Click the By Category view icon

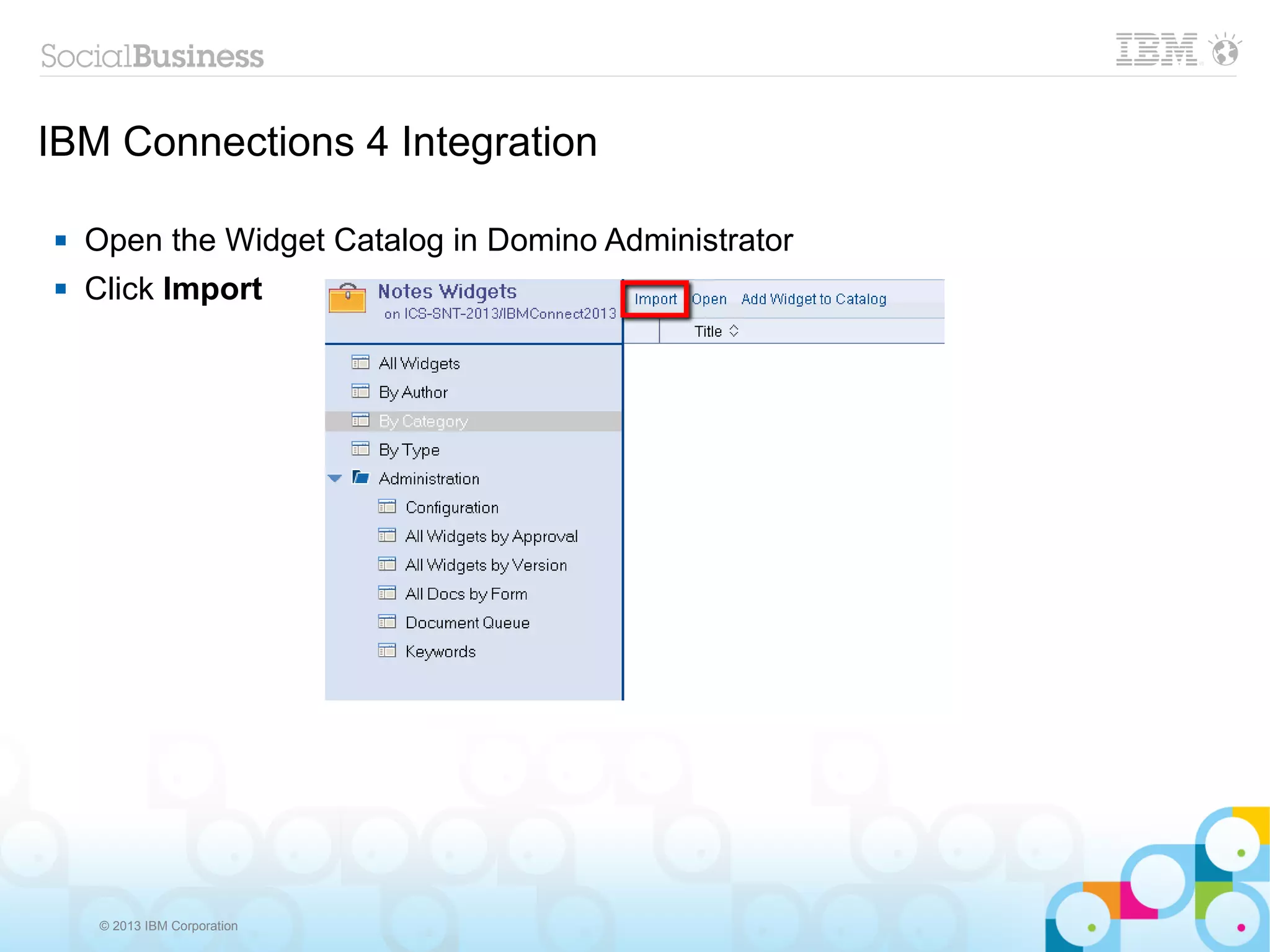(360, 420)
